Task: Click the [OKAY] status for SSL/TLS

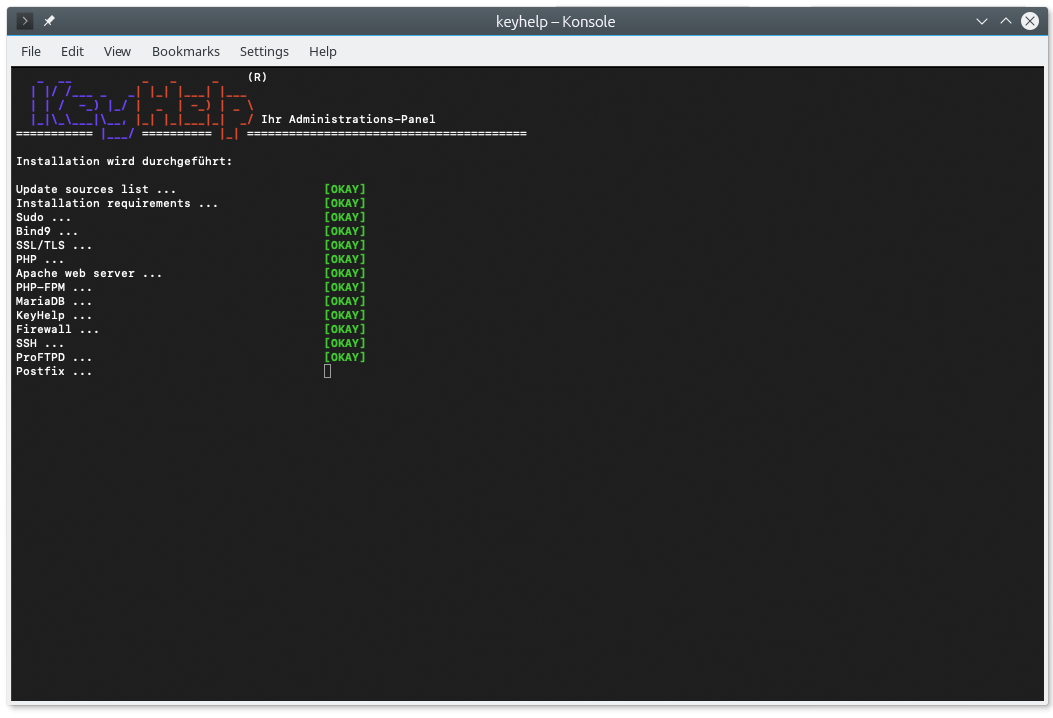Action: point(345,246)
